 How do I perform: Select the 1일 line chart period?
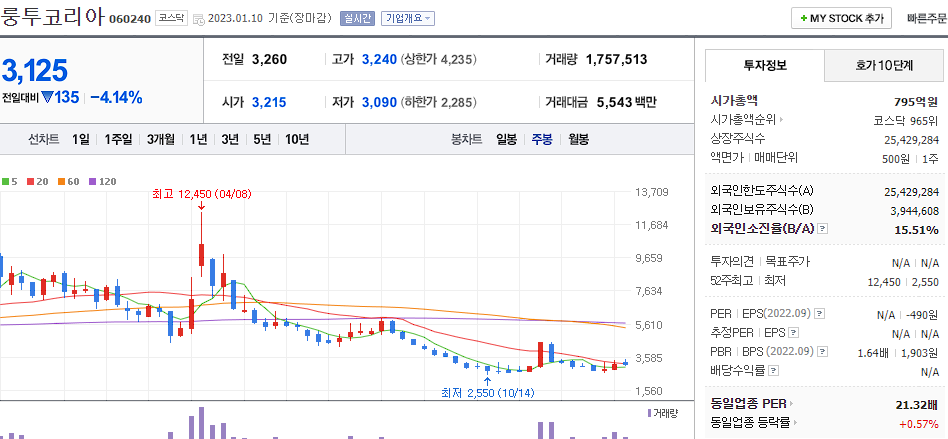[80, 140]
